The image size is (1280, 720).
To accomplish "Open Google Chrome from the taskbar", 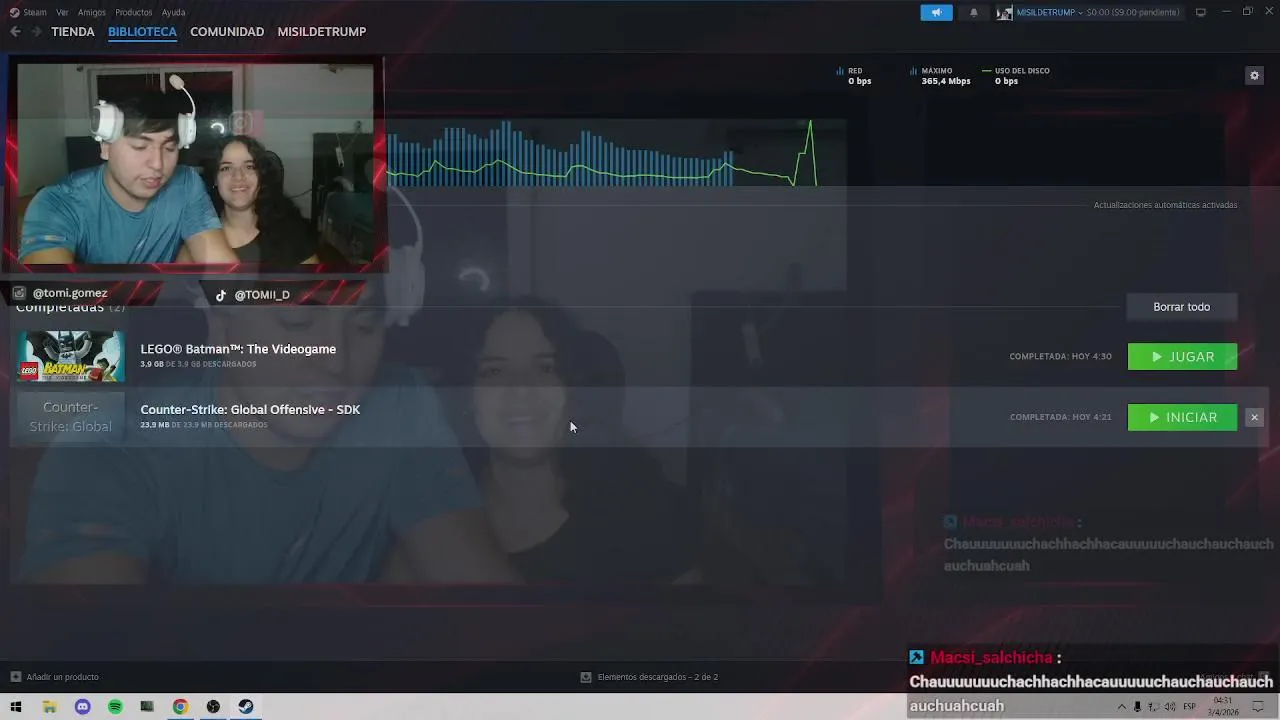I will click(180, 707).
